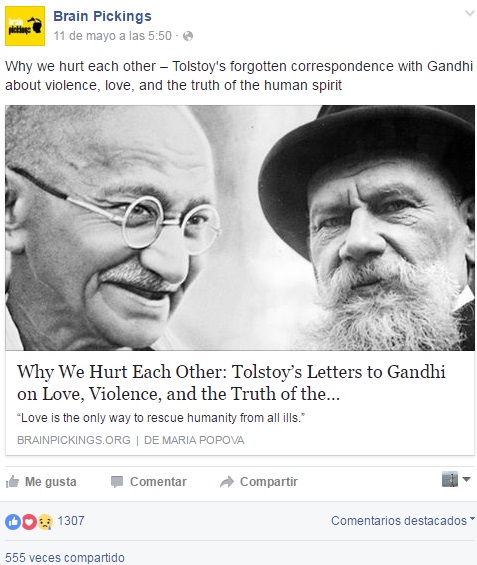Open the Brain Pickings profile picture

[x=25, y=26]
